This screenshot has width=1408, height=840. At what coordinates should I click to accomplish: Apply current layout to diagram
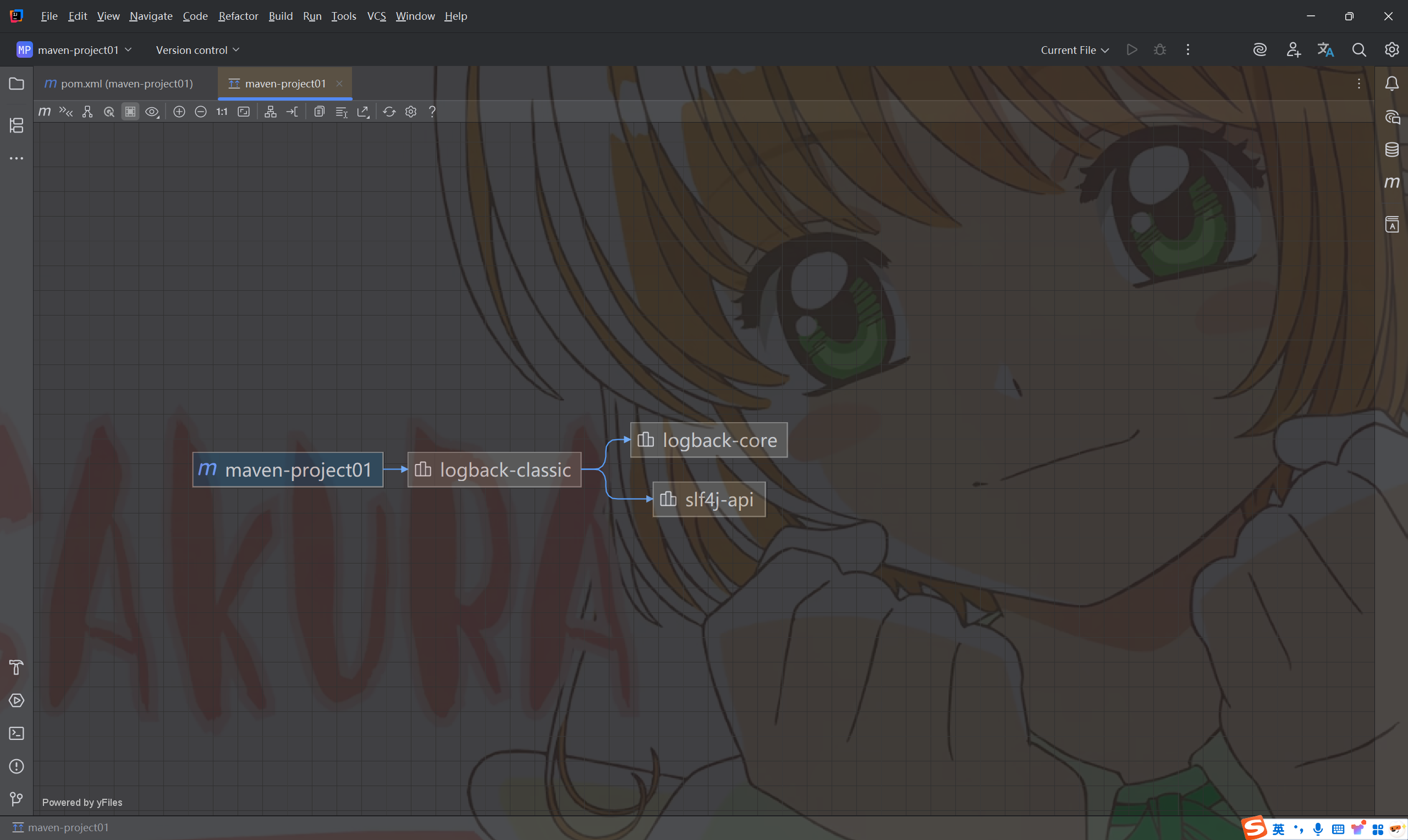coord(271,112)
